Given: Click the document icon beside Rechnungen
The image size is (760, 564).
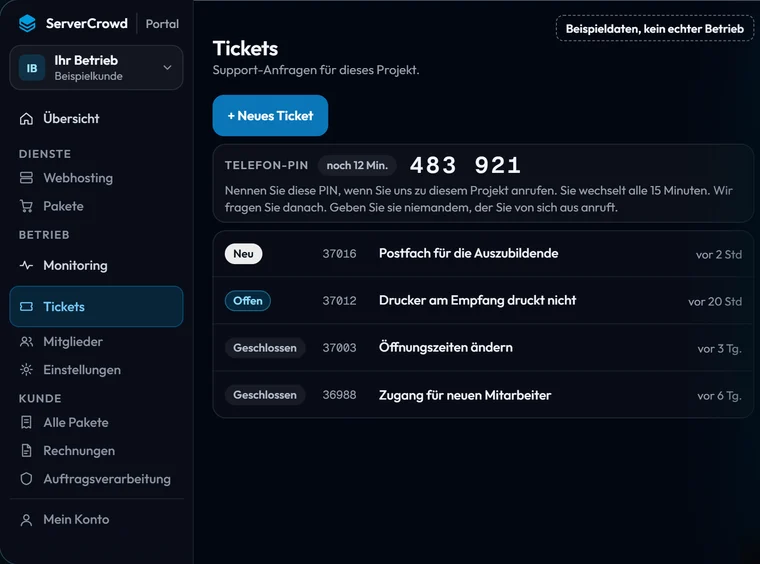Looking at the screenshot, I should (26, 451).
